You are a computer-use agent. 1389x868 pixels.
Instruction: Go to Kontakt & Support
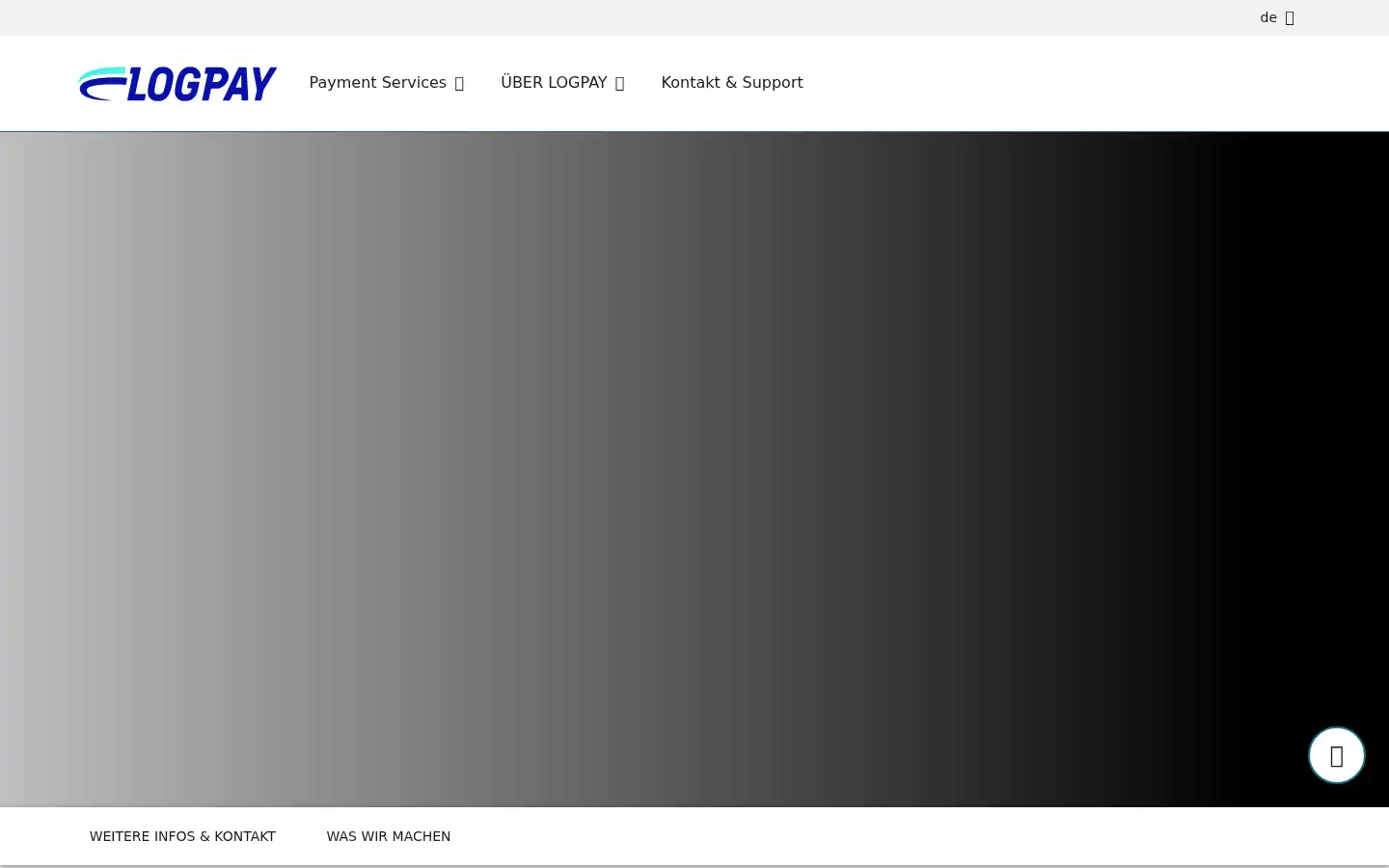732,83
